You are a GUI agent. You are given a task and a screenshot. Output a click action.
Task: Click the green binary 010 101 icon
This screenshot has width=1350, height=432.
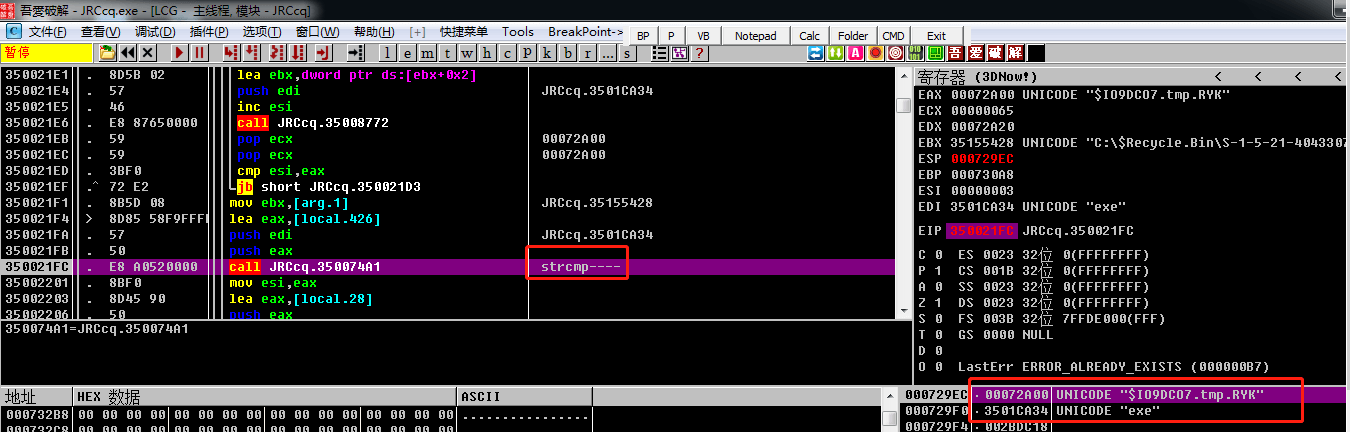[x=915, y=52]
